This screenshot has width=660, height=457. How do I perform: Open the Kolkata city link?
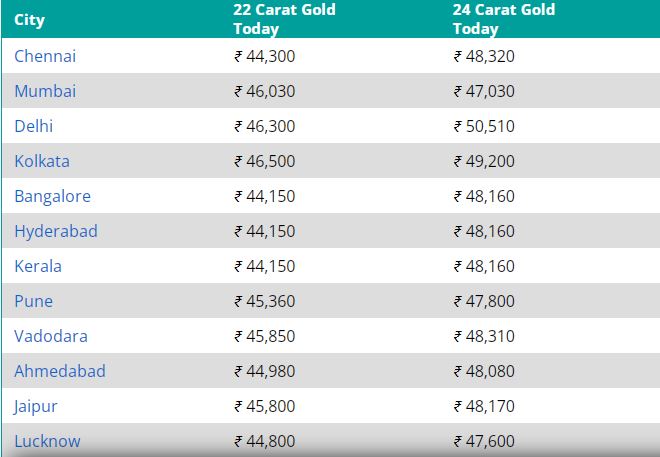(42, 161)
